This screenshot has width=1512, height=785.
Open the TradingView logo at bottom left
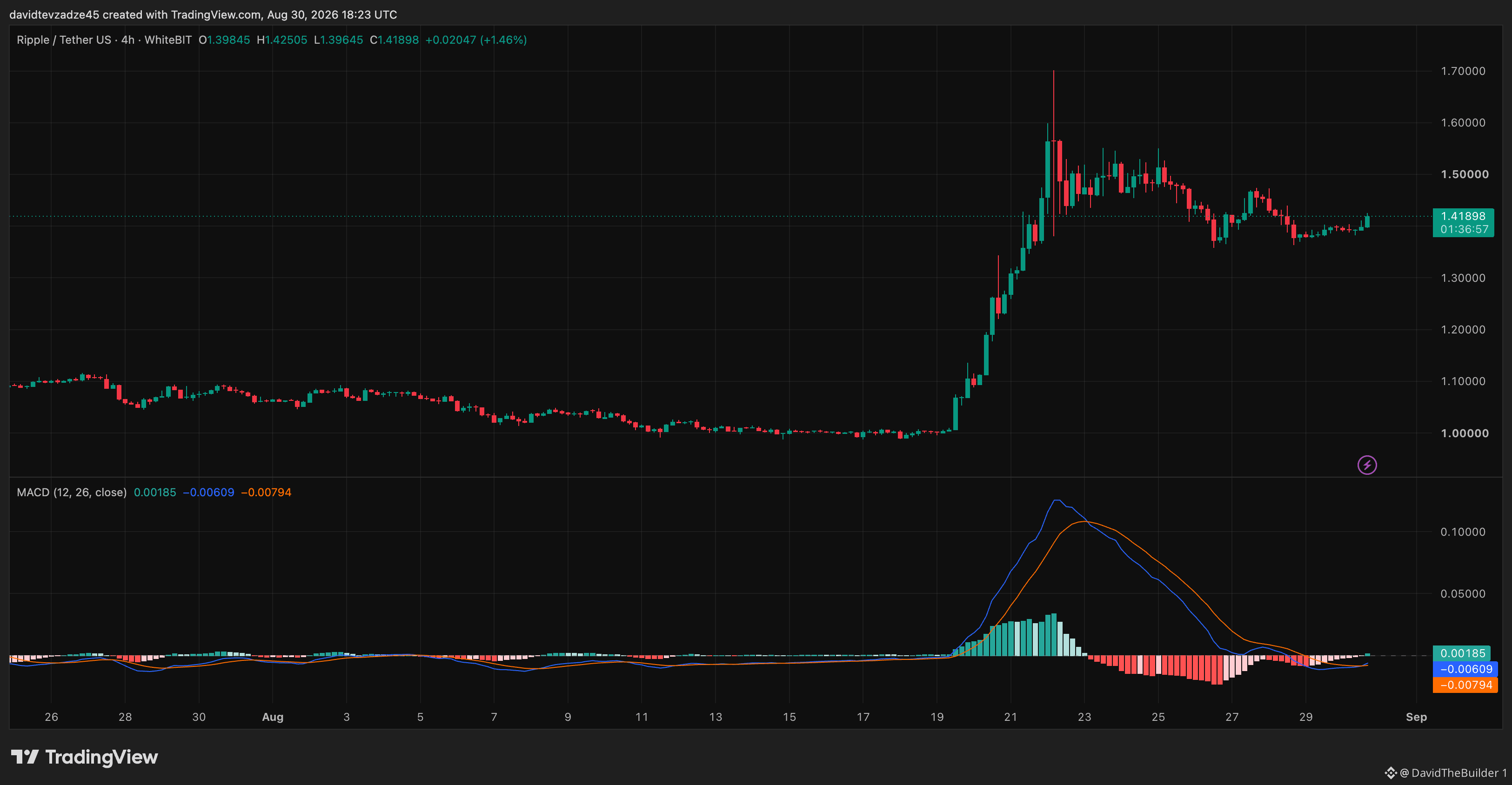tap(85, 757)
